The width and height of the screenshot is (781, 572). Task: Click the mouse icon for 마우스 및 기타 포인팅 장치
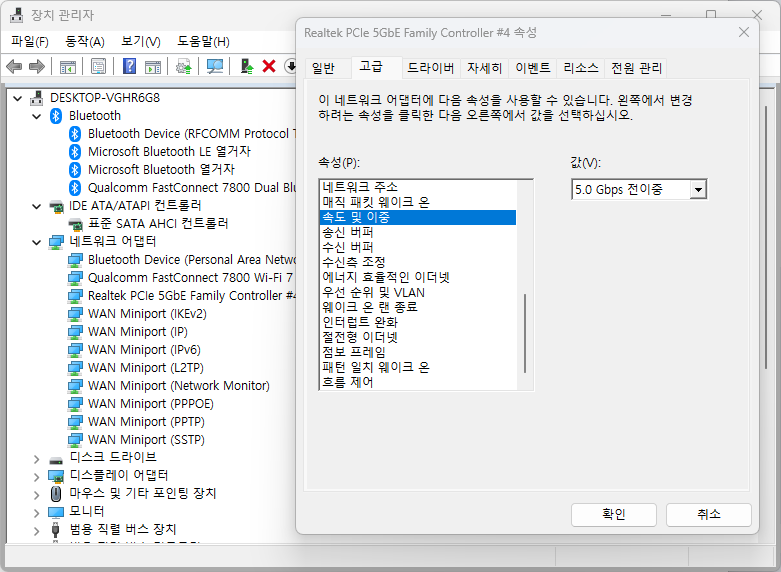(x=56, y=494)
